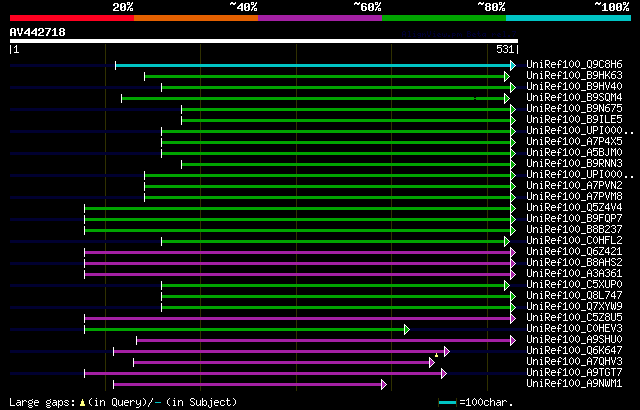The height and width of the screenshot is (410, 640).
Task: Click the purple A9SHU0 alignment bar
Action: [324, 340]
